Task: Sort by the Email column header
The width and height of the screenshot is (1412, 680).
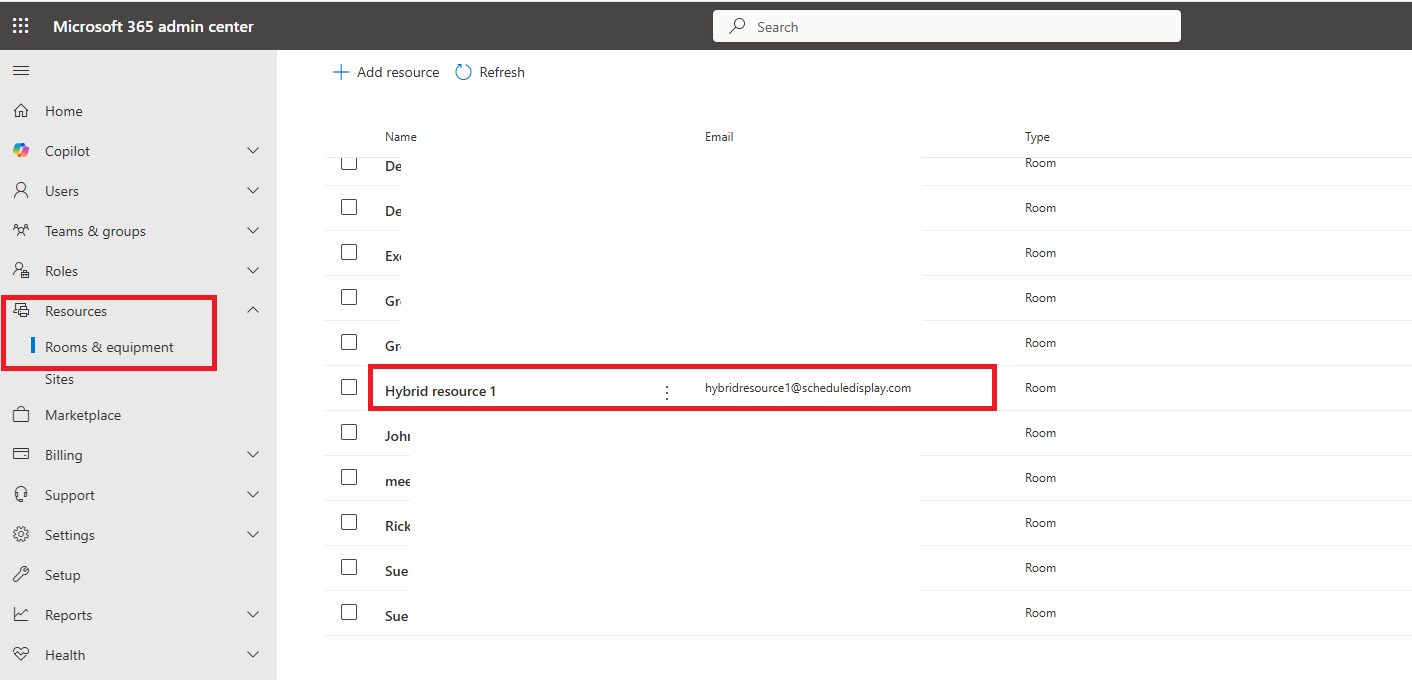Action: click(719, 137)
